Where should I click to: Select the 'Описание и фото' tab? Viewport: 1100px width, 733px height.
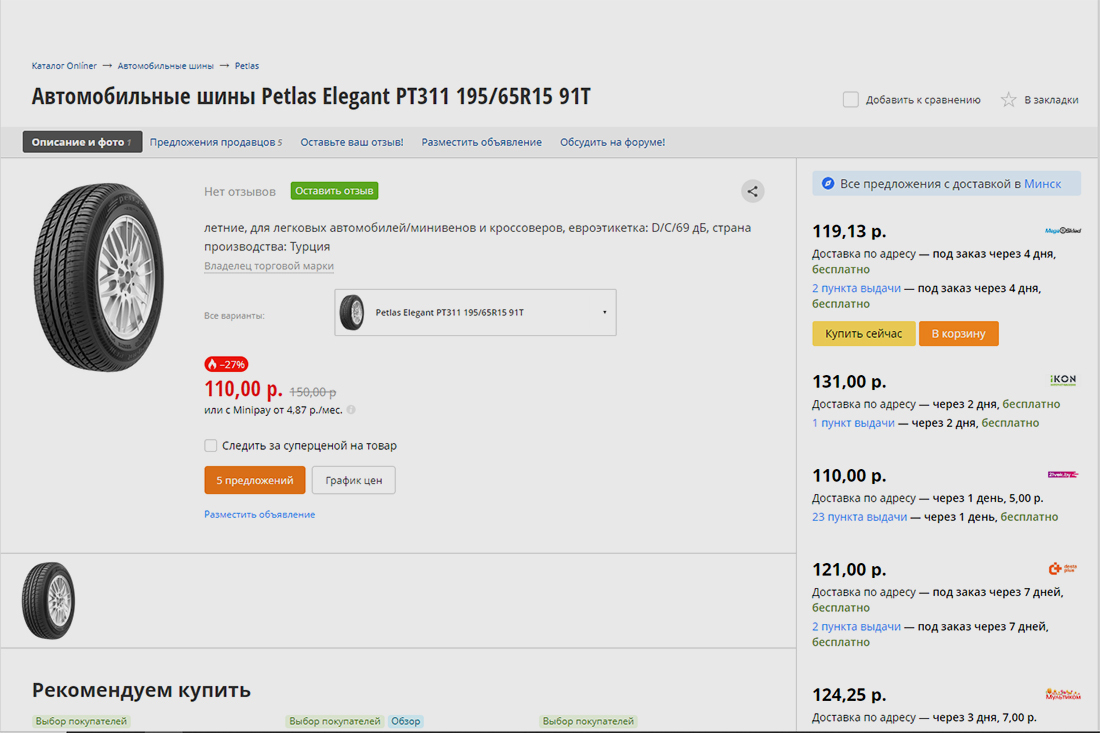(82, 142)
